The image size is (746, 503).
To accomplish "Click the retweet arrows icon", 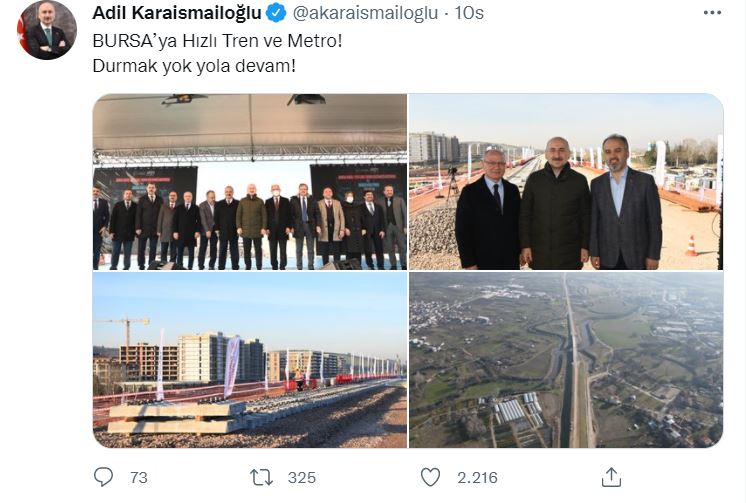I will 261,477.
